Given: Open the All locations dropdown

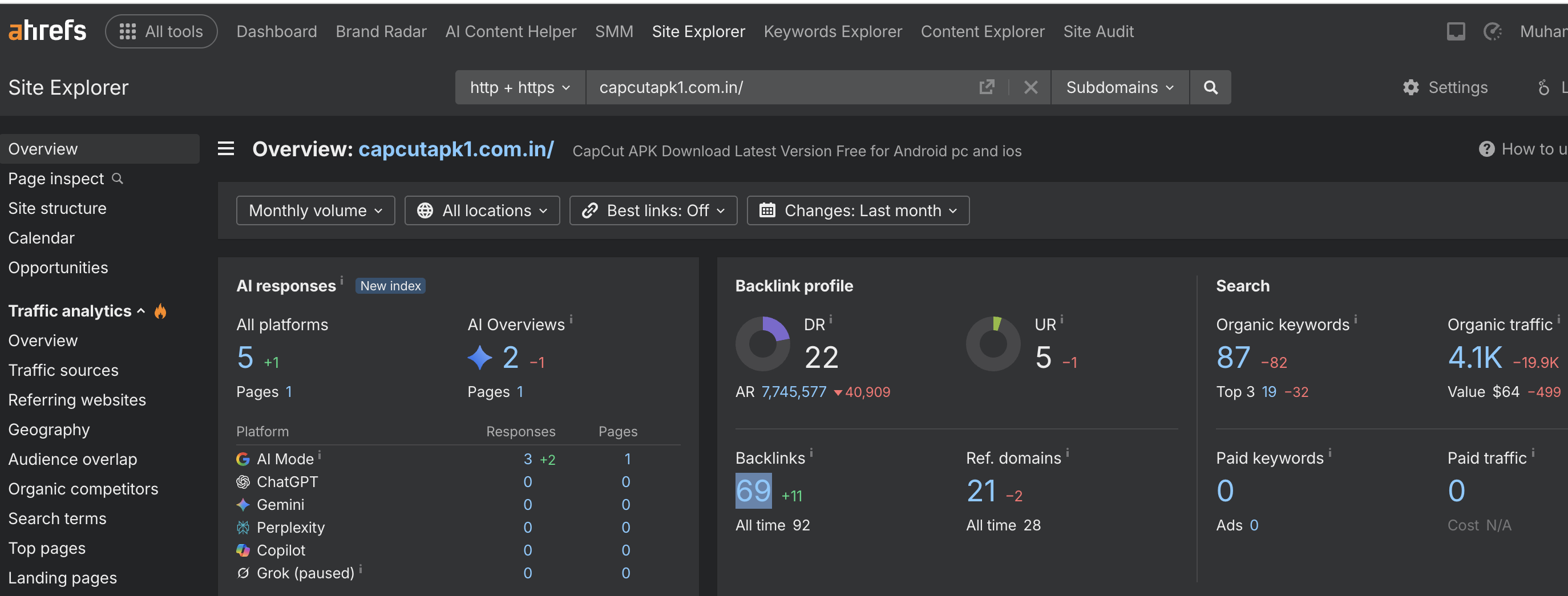Looking at the screenshot, I should pyautogui.click(x=482, y=210).
